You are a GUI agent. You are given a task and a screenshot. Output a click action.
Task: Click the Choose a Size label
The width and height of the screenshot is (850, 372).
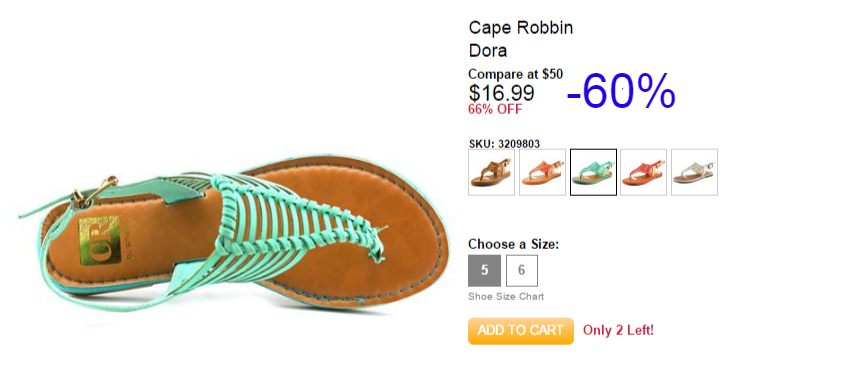pos(513,245)
